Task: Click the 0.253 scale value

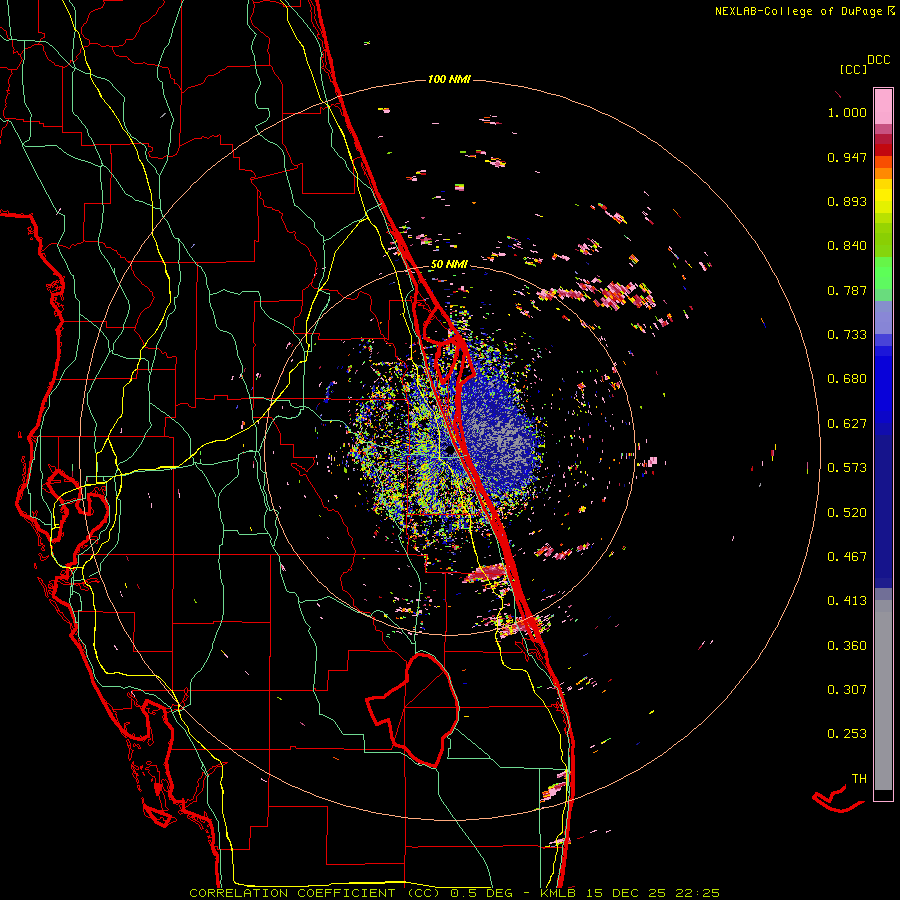Action: (847, 734)
